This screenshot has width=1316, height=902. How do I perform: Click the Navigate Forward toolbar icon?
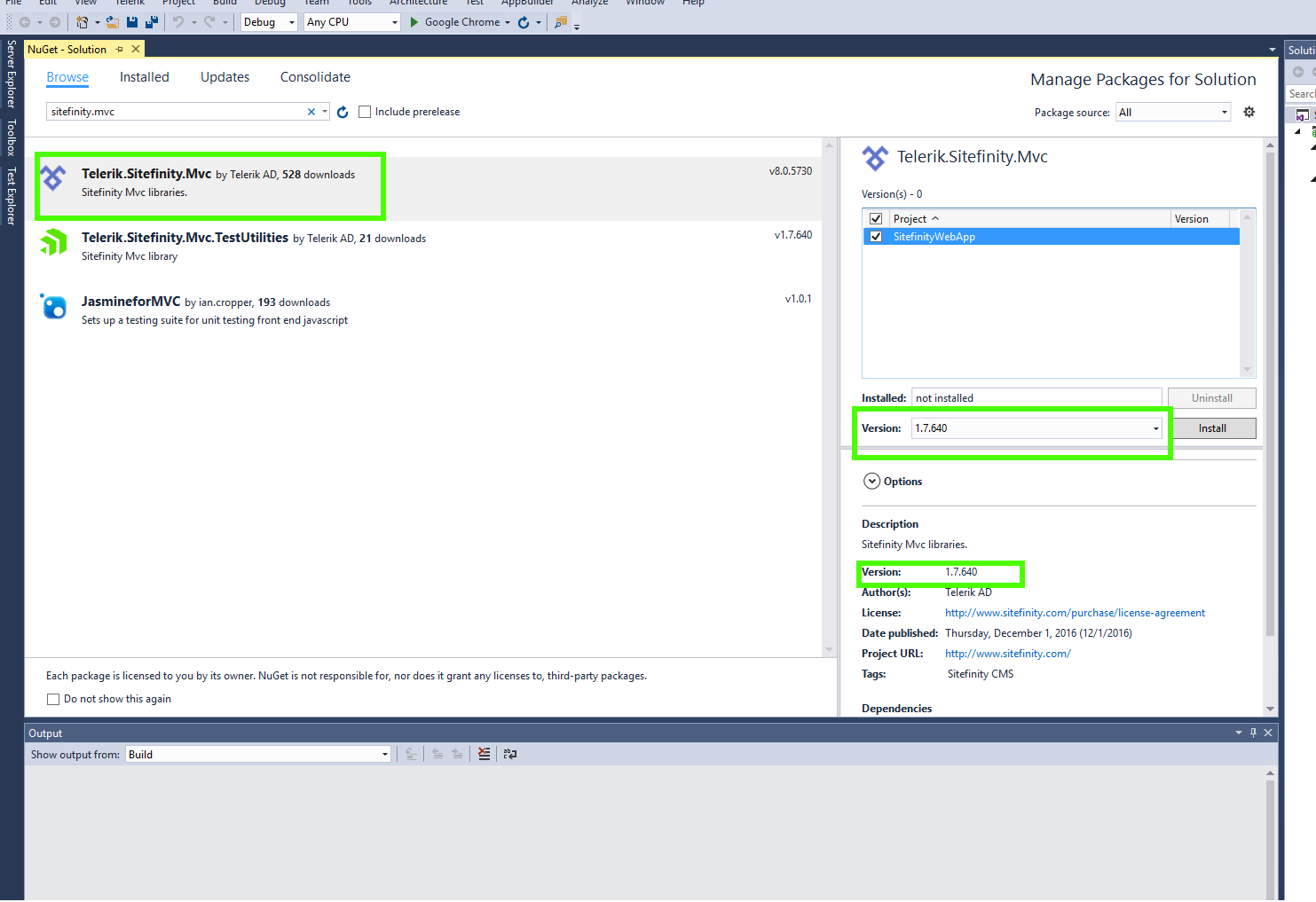55,22
